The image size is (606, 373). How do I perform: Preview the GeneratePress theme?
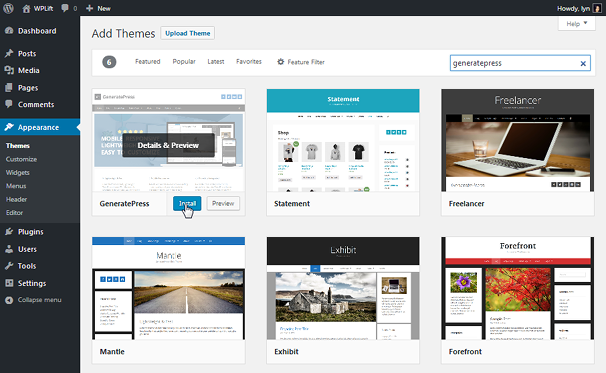click(x=223, y=203)
